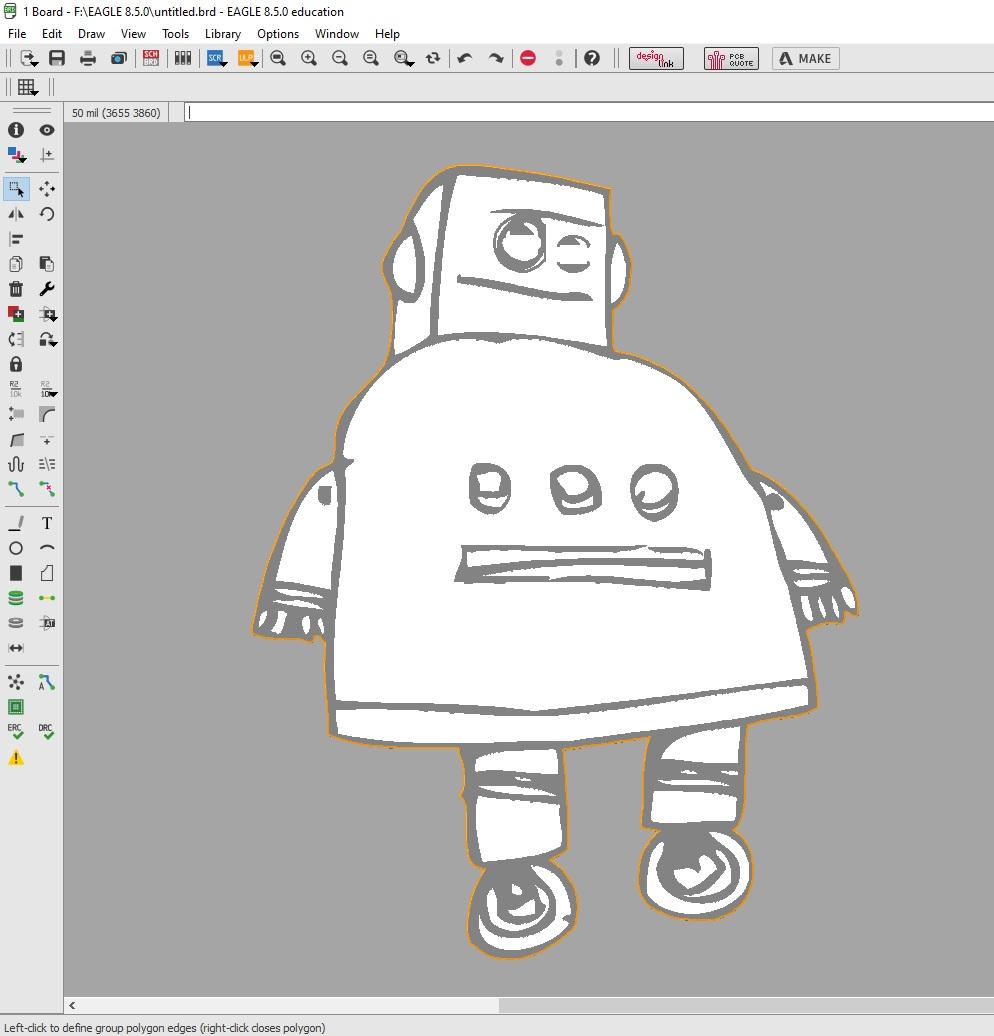Click the PCB Quote button
The image size is (994, 1036).
coord(730,58)
